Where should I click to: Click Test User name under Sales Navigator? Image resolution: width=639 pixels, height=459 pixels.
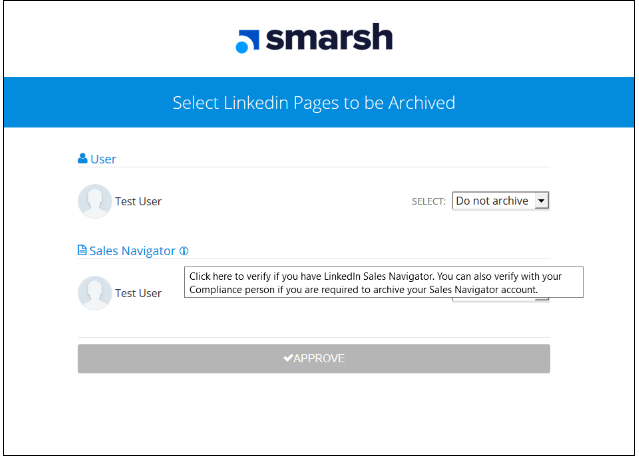(x=138, y=293)
